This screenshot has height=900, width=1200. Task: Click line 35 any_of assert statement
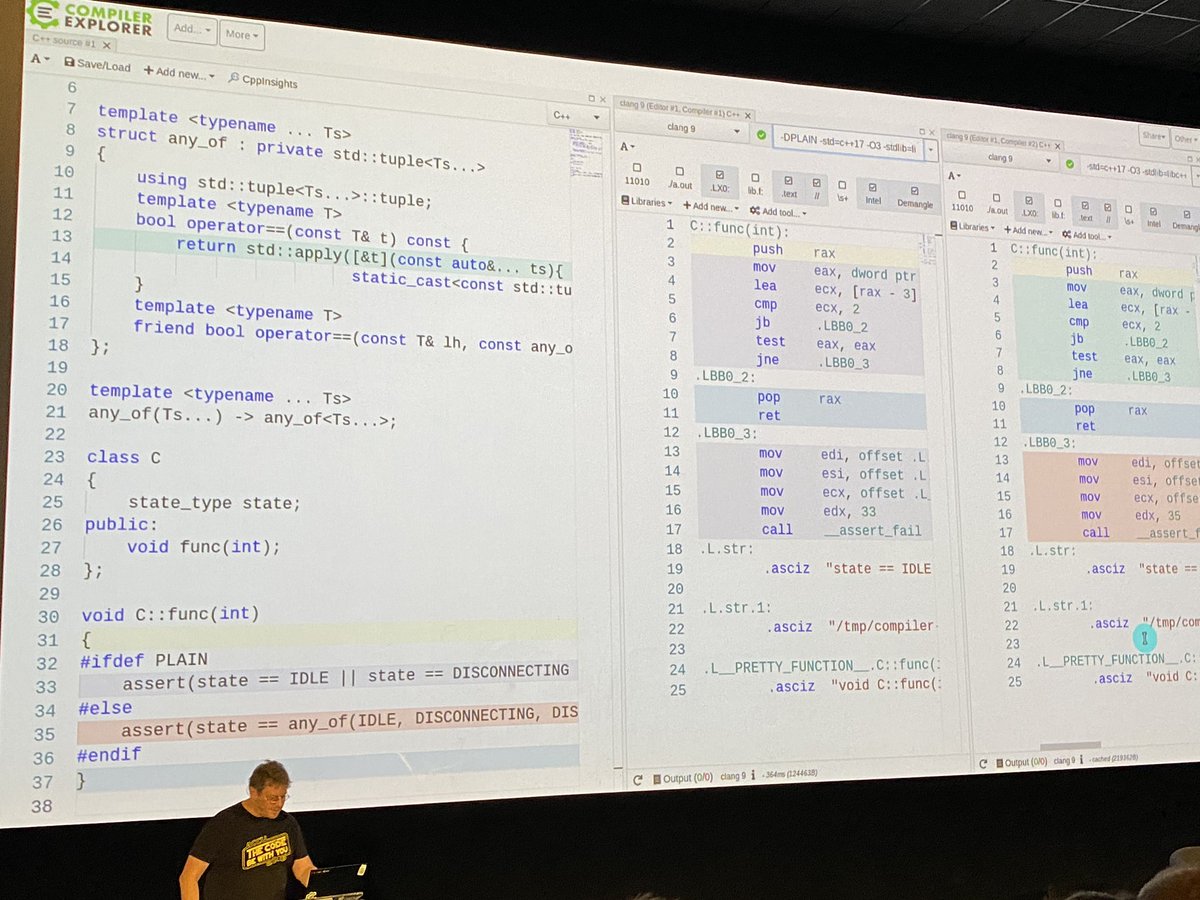click(349, 722)
